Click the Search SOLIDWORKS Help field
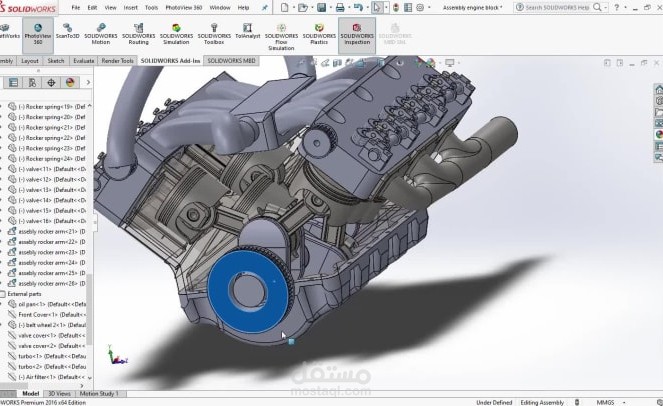 tap(556, 8)
